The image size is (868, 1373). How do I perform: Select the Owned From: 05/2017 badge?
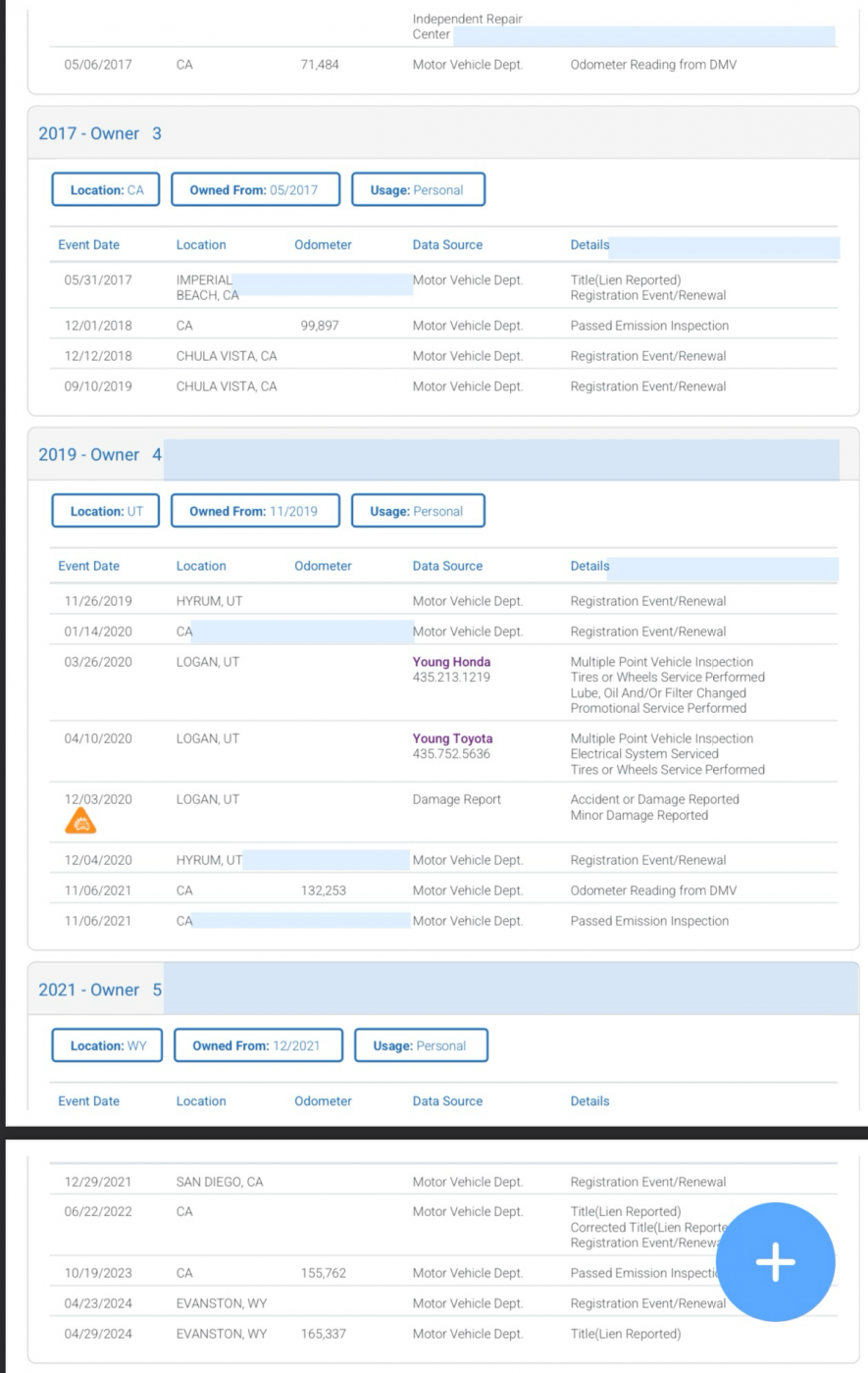coord(254,190)
